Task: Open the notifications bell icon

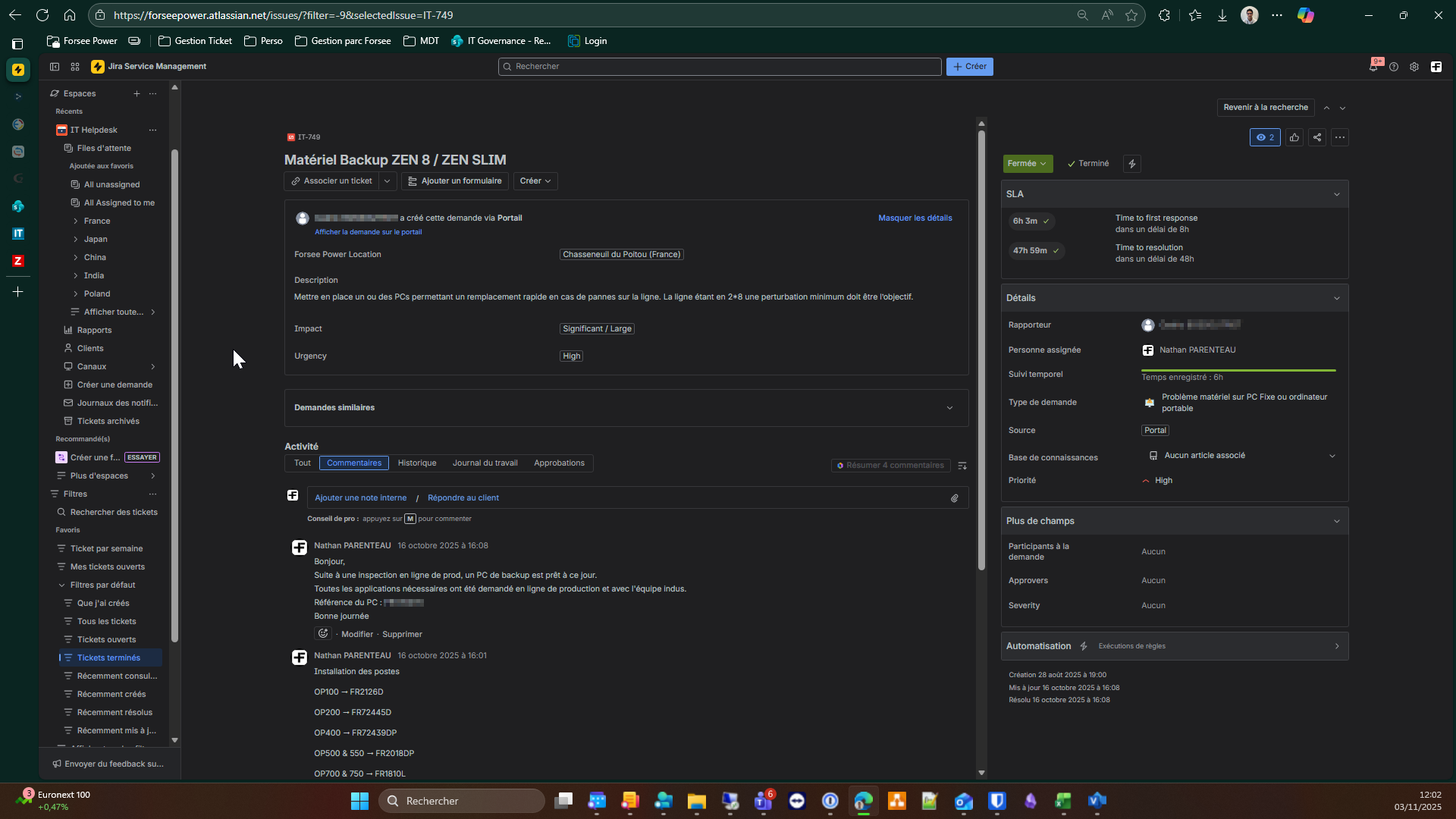Action: (1373, 67)
